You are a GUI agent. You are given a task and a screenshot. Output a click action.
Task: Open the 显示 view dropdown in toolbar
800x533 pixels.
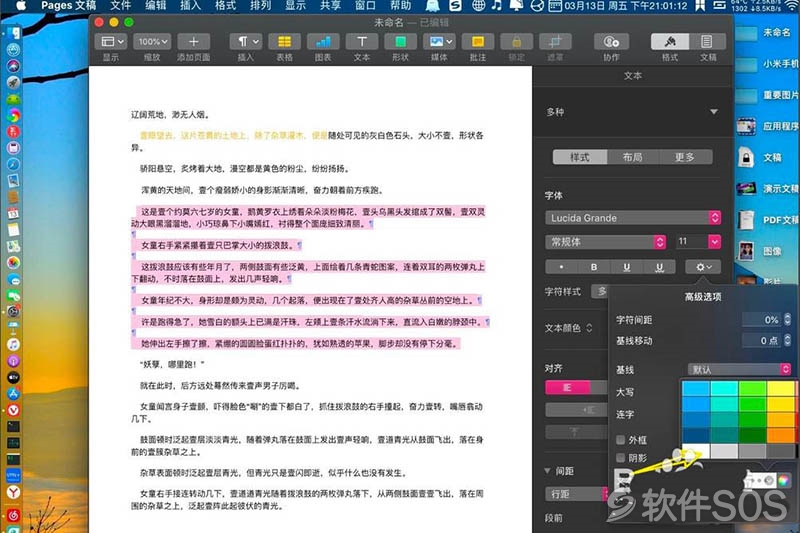110,41
